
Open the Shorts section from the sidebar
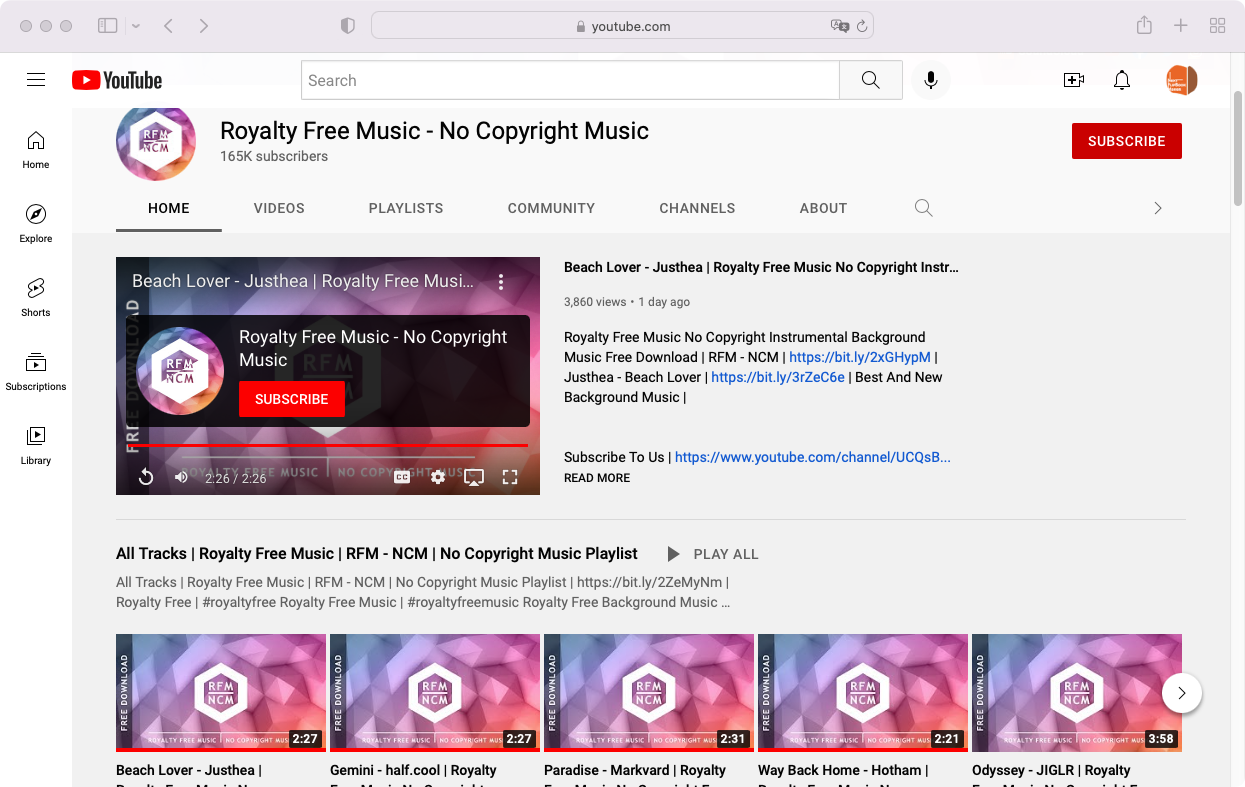35,298
